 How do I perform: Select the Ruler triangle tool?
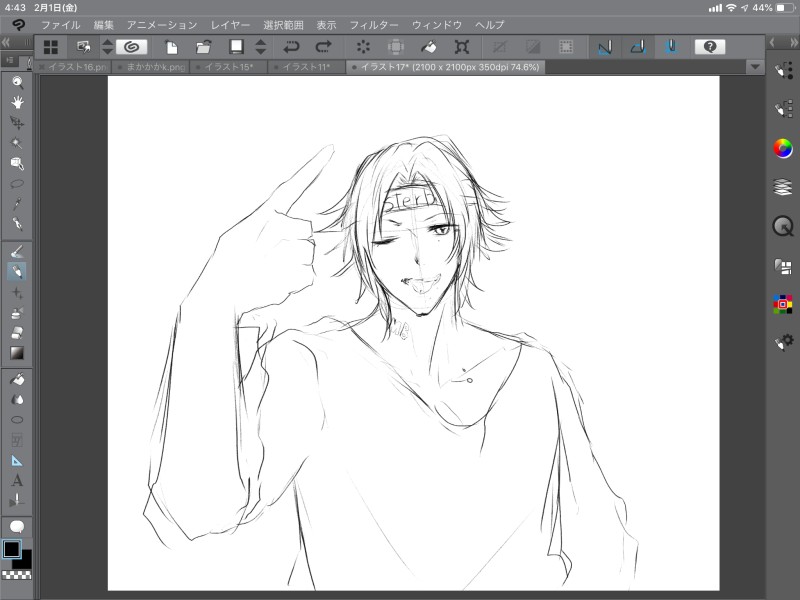17,461
